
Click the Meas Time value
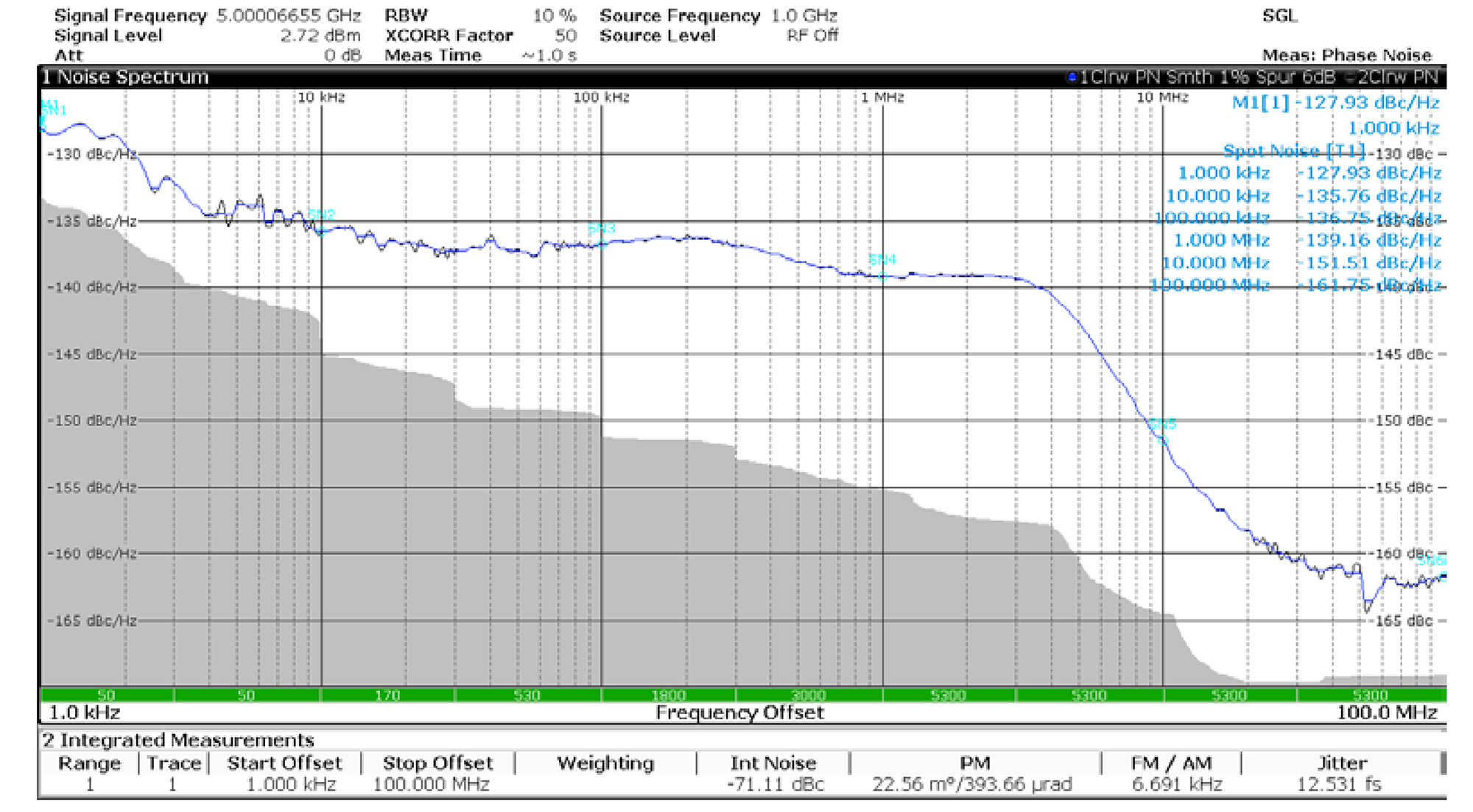(549, 56)
